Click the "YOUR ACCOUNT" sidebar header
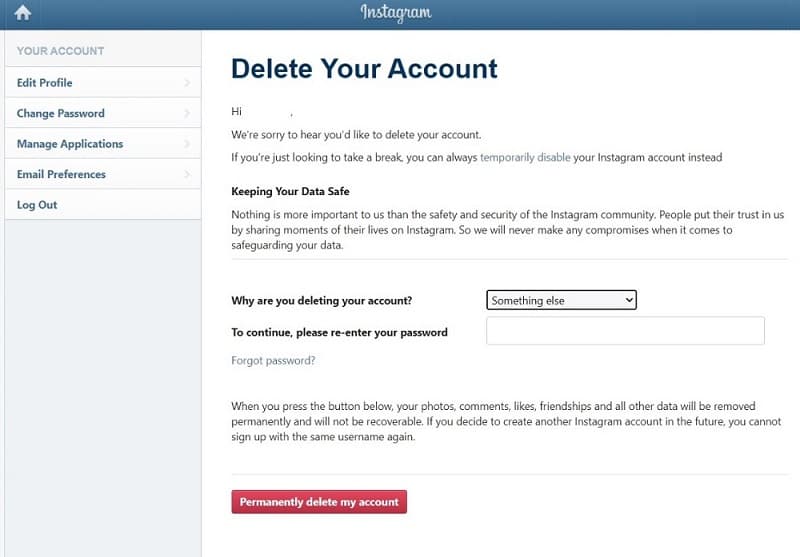 coord(60,51)
